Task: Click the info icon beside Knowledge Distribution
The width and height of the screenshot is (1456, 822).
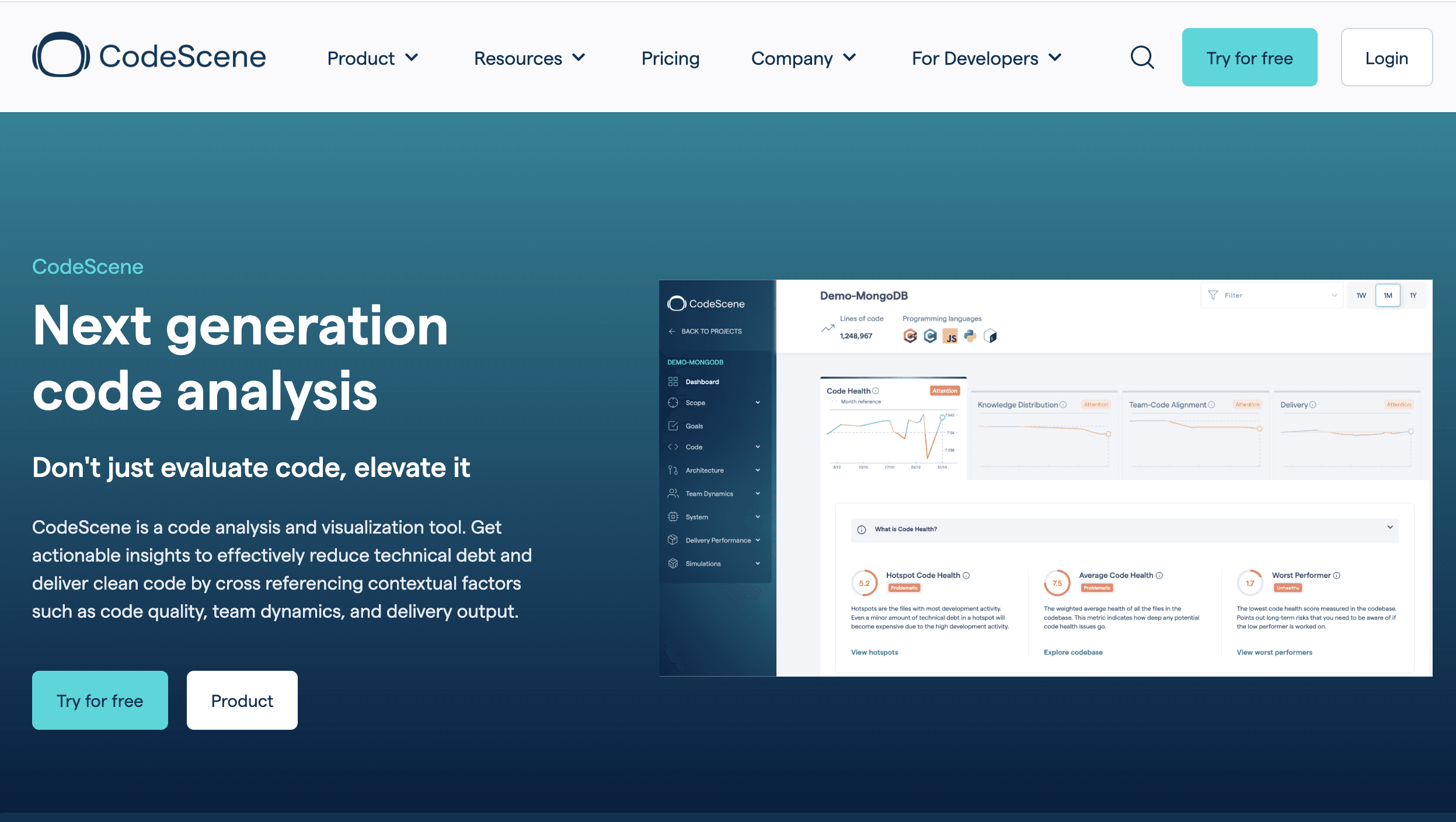Action: pyautogui.click(x=1063, y=405)
